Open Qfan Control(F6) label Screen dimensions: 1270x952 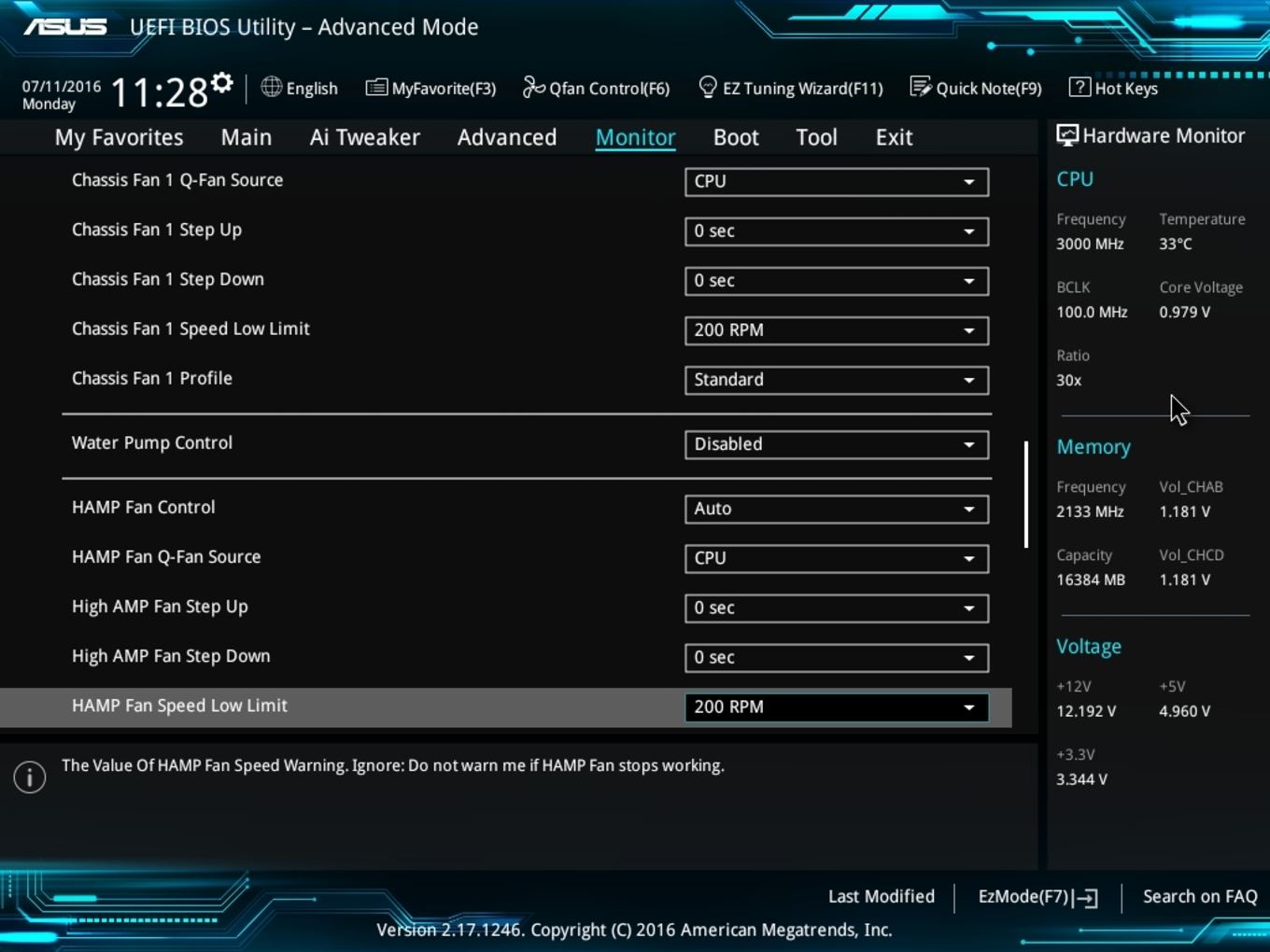tap(610, 88)
